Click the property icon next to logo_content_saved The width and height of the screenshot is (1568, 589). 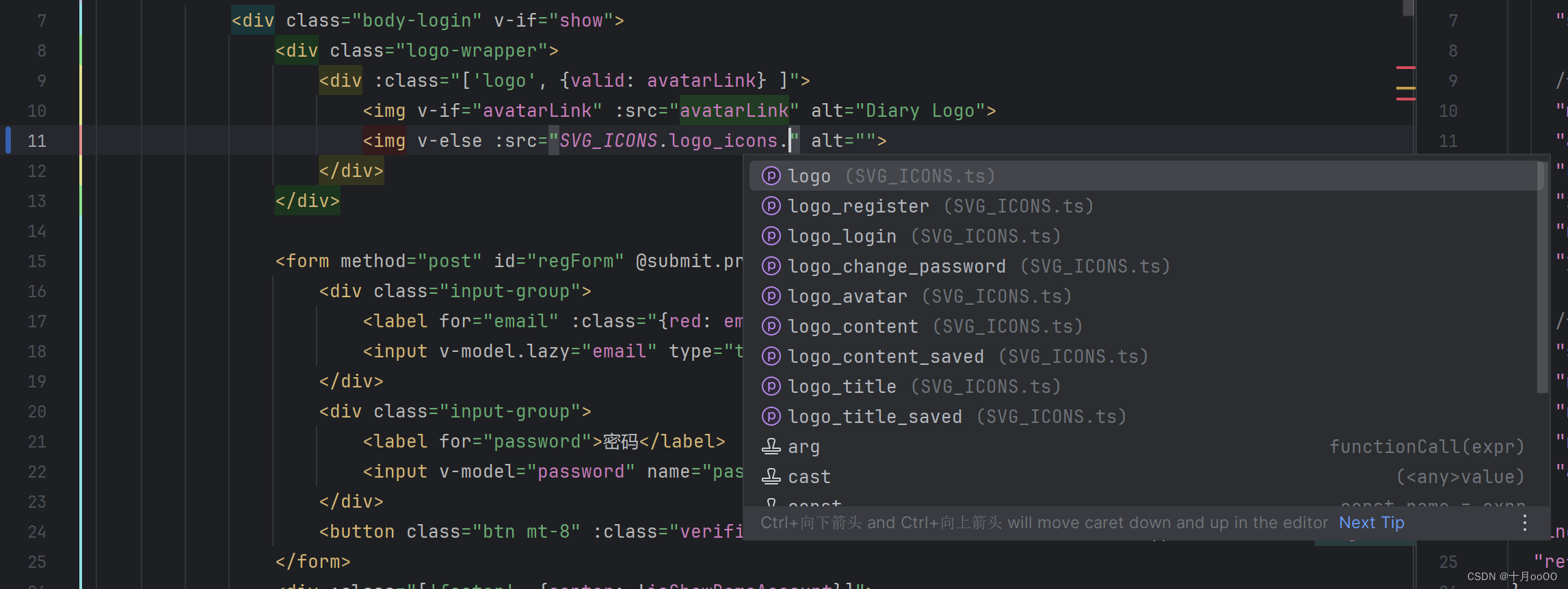(771, 357)
